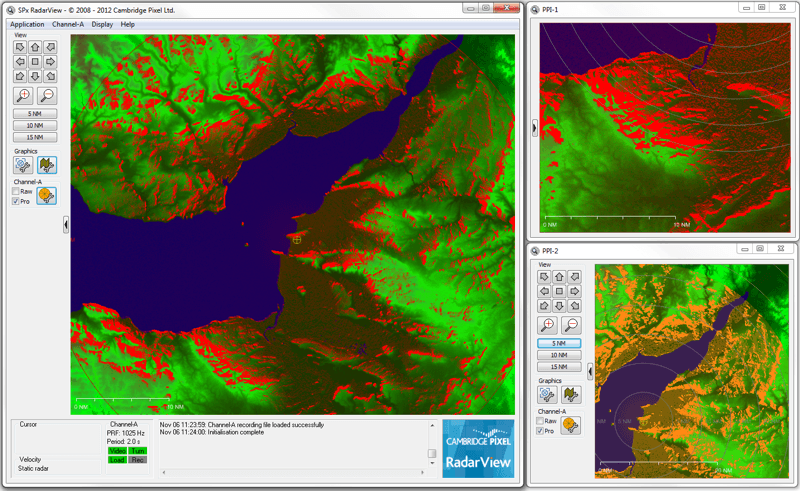800x491 pixels.
Task: Enable the Raw checkbox in PPI-2
Action: (541, 421)
